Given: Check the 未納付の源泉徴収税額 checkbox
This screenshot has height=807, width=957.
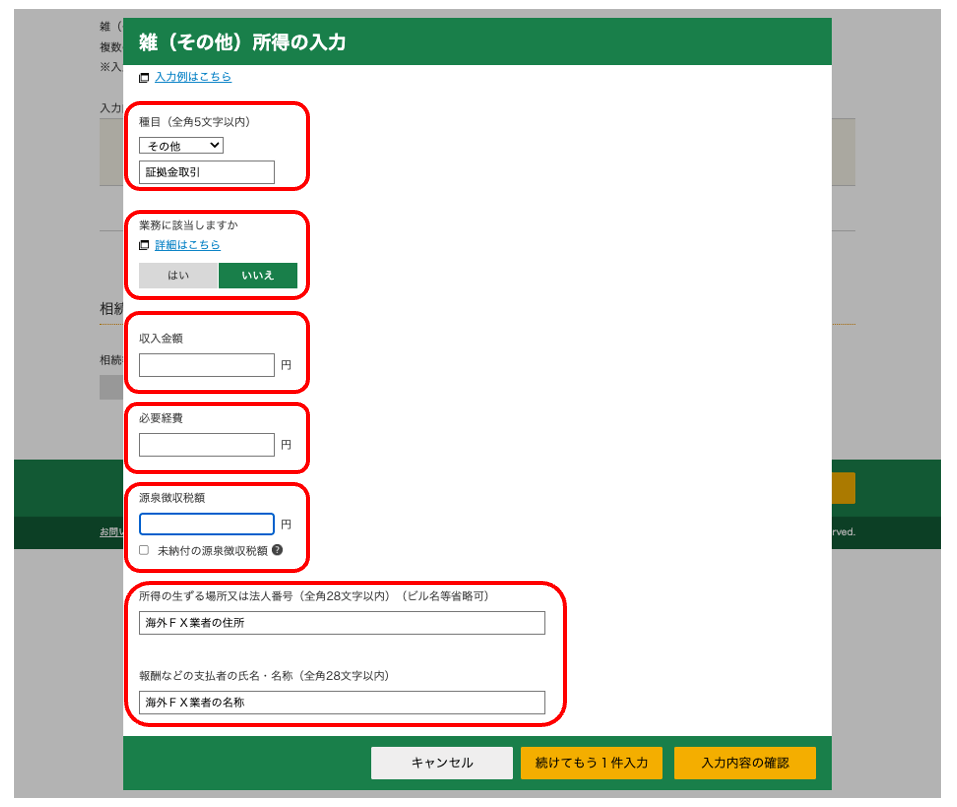Looking at the screenshot, I should tap(144, 550).
